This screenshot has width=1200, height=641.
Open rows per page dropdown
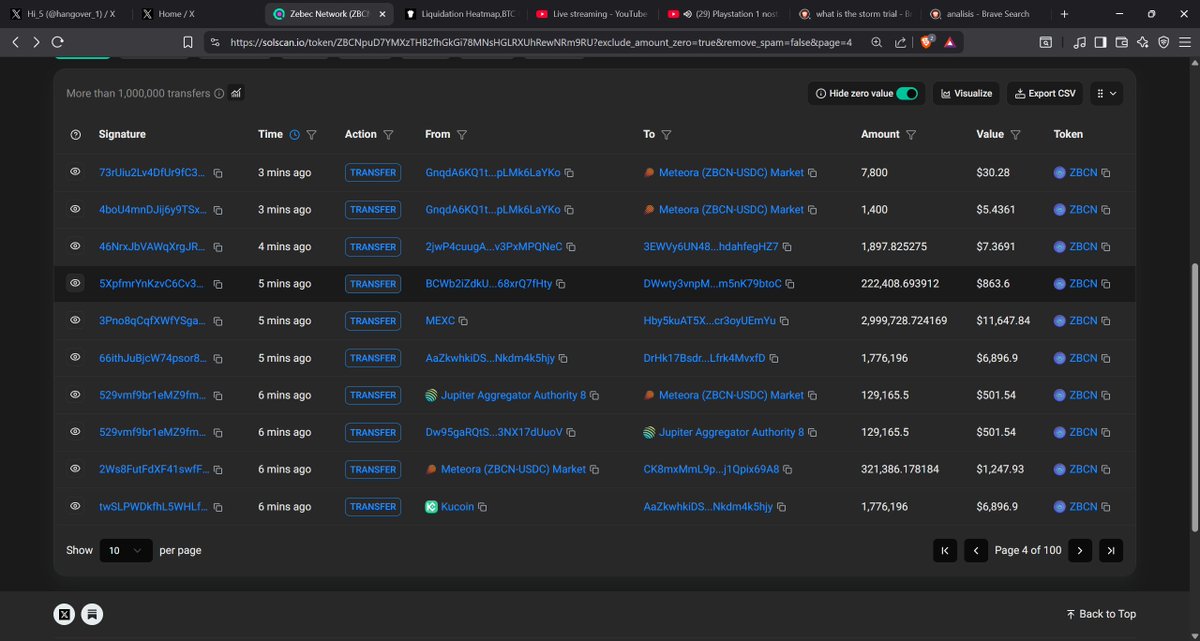(x=126, y=551)
